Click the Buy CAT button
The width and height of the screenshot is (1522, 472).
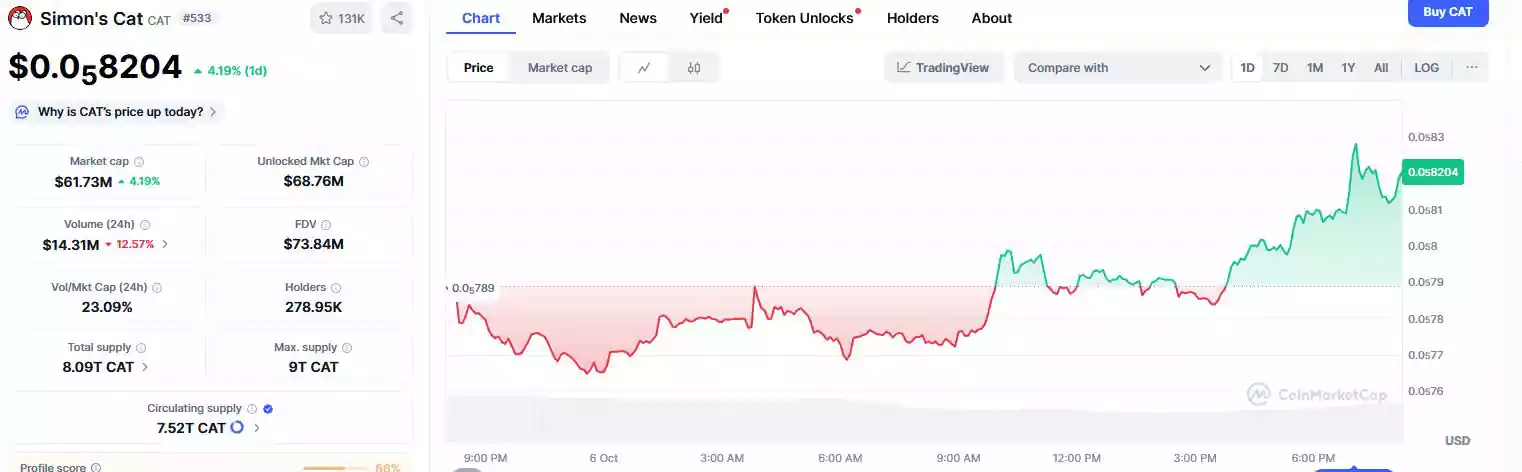tap(1447, 12)
